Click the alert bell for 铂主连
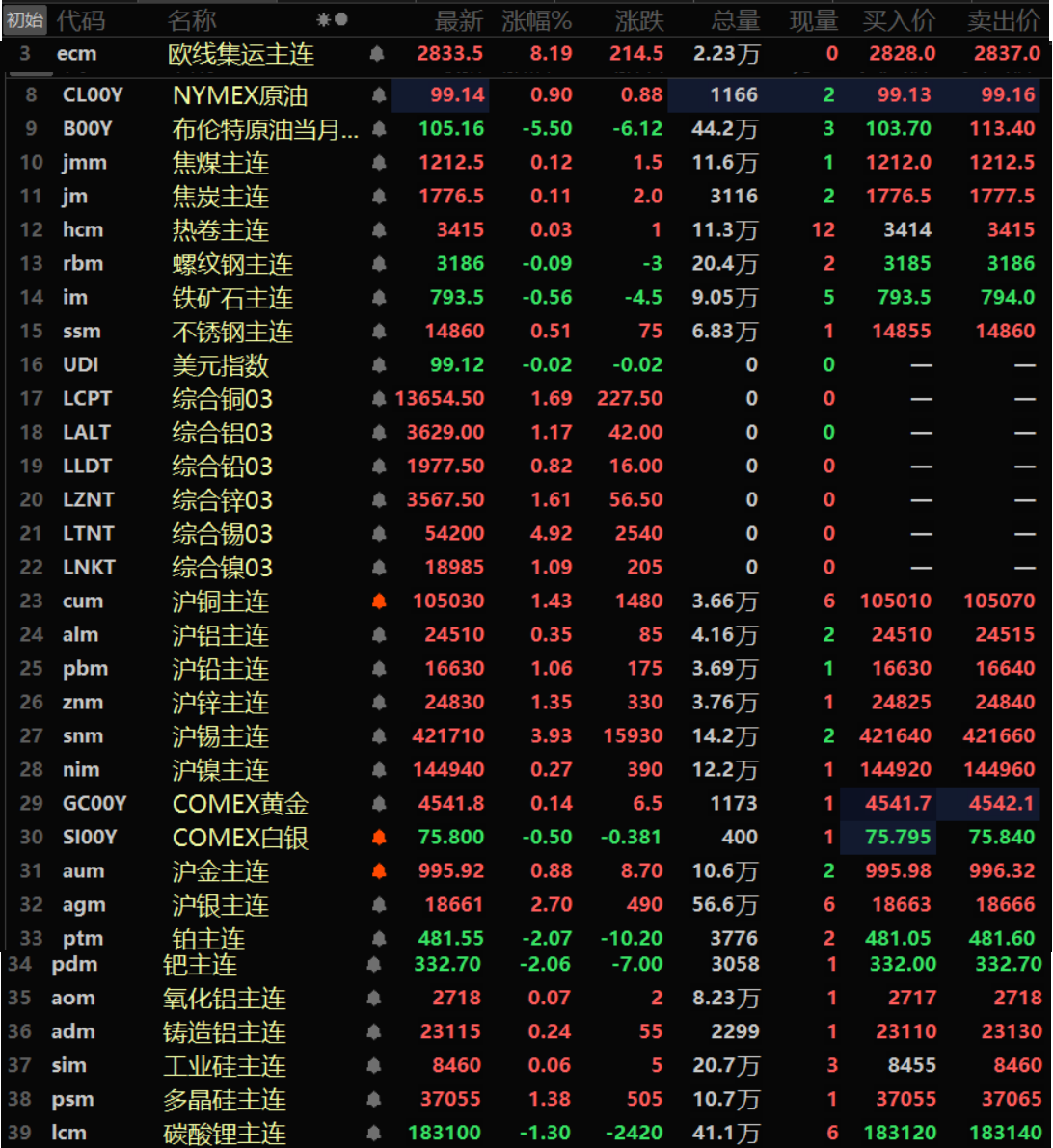 [379, 938]
